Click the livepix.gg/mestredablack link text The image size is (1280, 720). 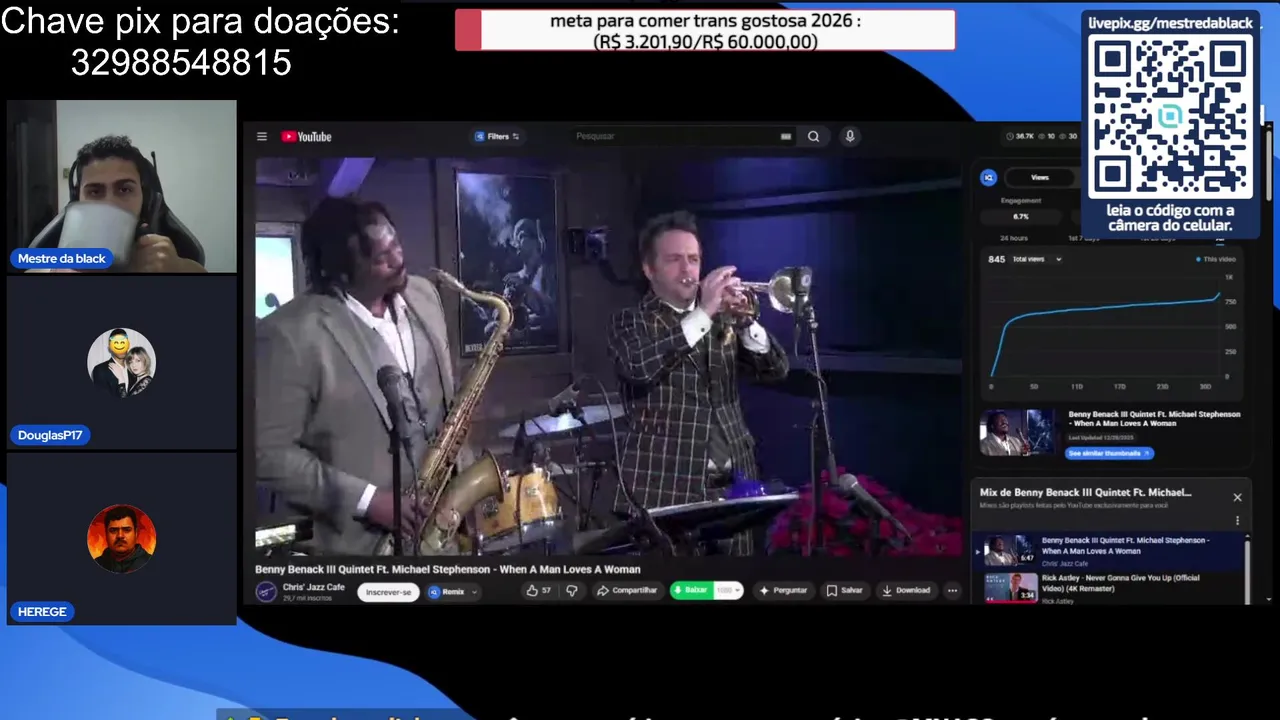[1170, 22]
